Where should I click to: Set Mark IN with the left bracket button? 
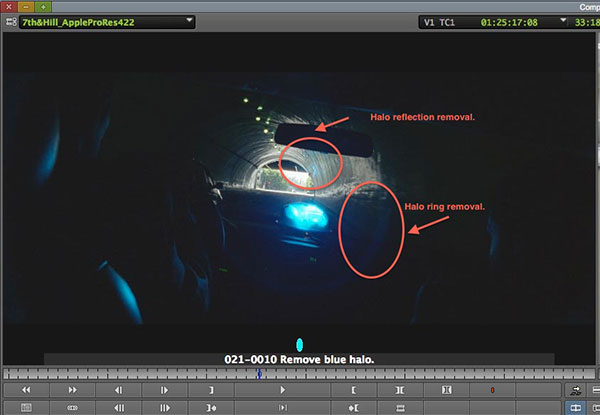(x=354, y=390)
